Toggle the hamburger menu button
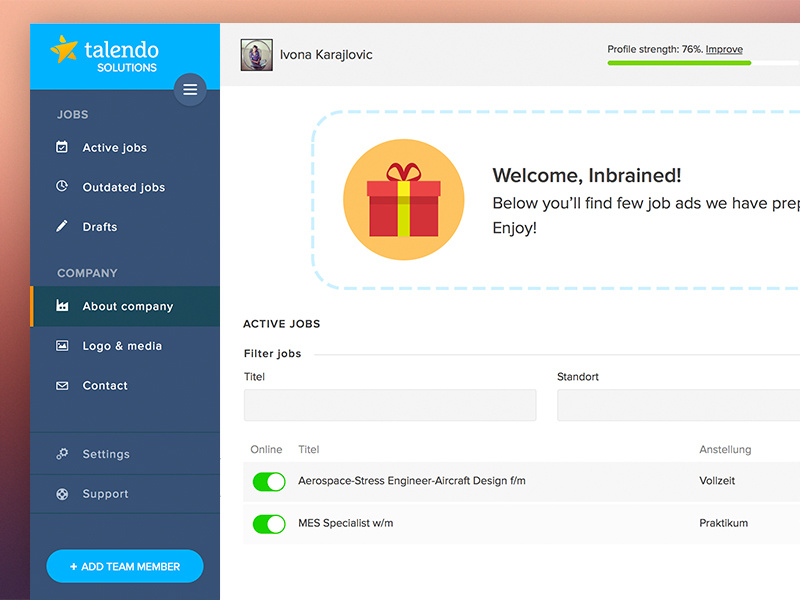The image size is (800, 600). tap(190, 90)
